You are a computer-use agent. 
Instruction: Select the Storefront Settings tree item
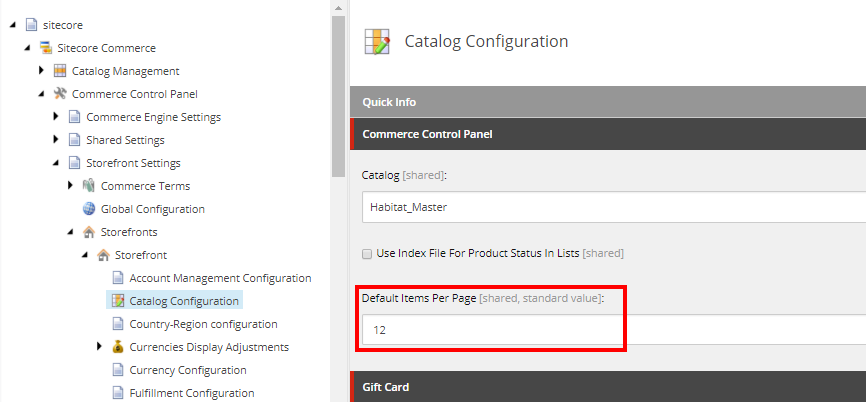tap(133, 163)
